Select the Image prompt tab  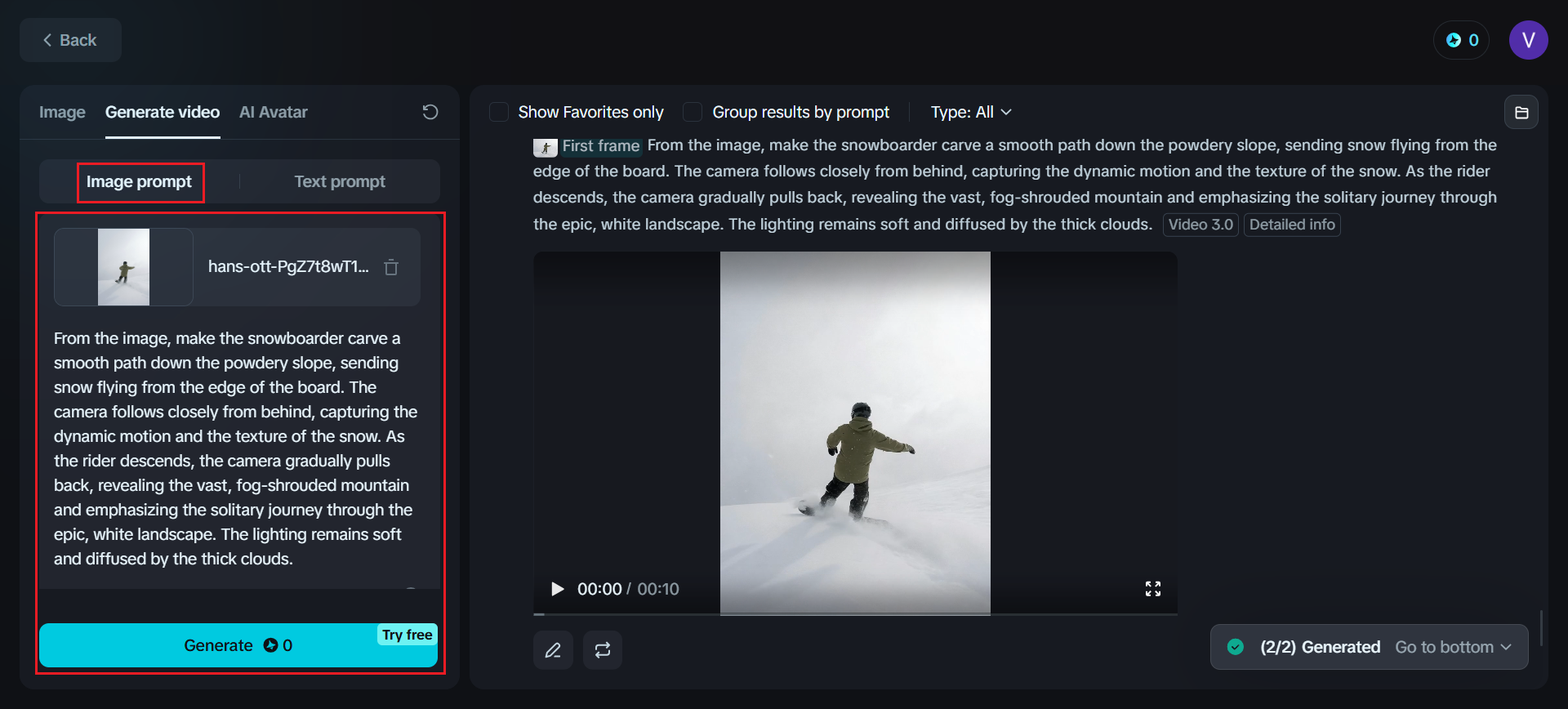coord(139,181)
